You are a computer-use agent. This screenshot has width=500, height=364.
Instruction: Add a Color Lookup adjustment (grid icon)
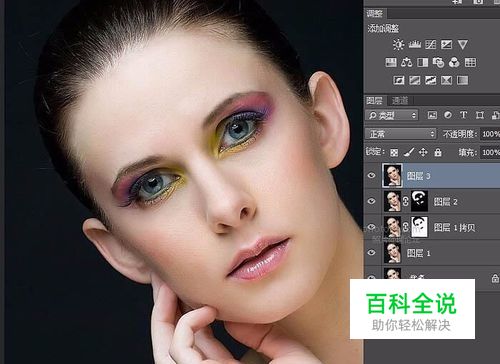(x=470, y=62)
